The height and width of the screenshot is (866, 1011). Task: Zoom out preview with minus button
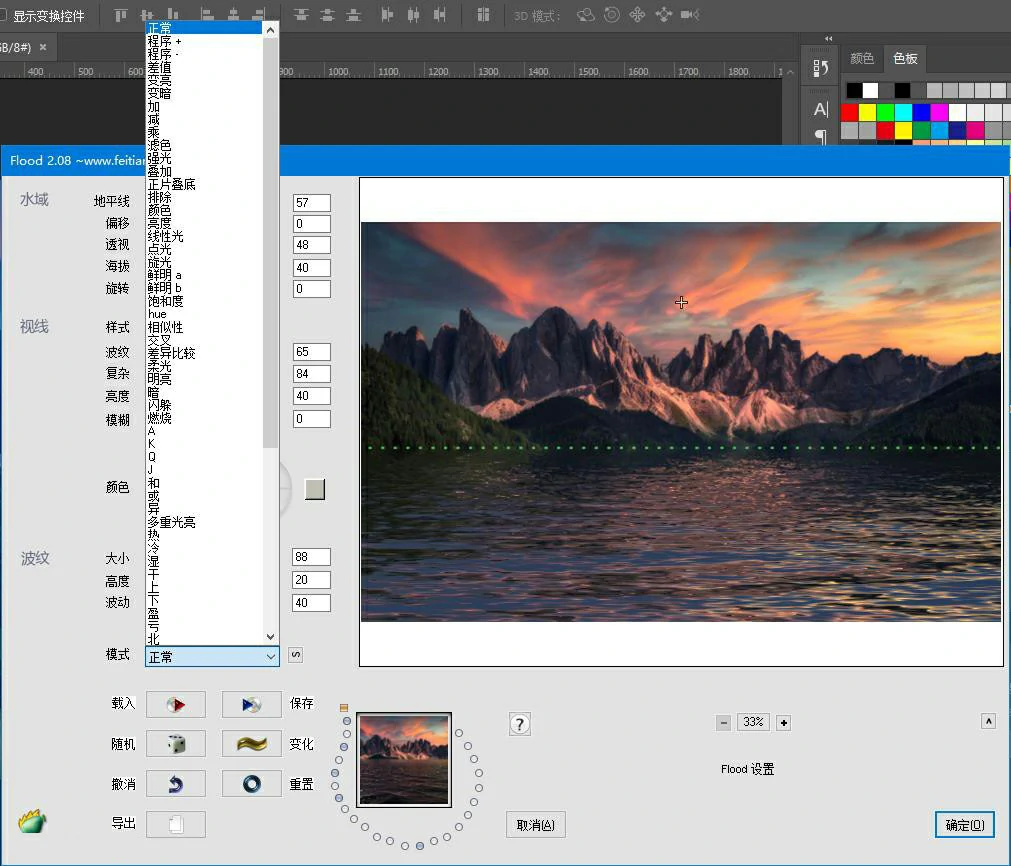click(x=724, y=723)
